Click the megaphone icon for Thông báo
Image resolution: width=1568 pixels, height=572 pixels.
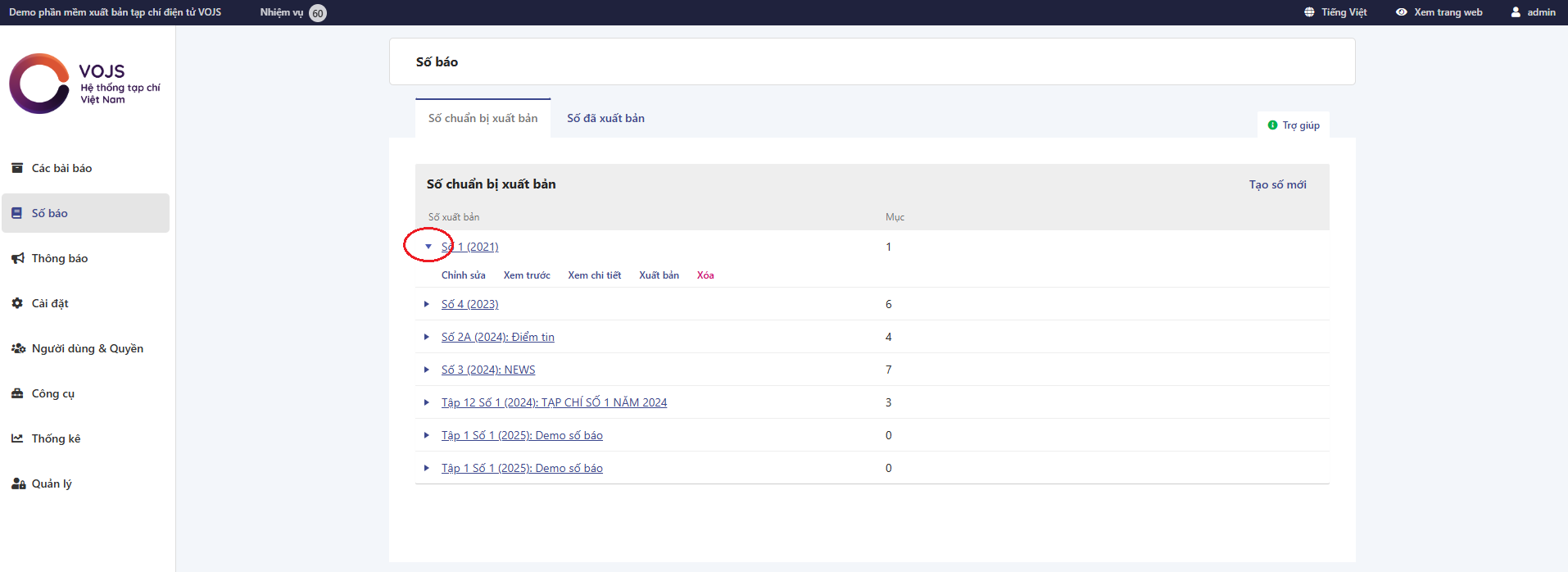click(17, 258)
